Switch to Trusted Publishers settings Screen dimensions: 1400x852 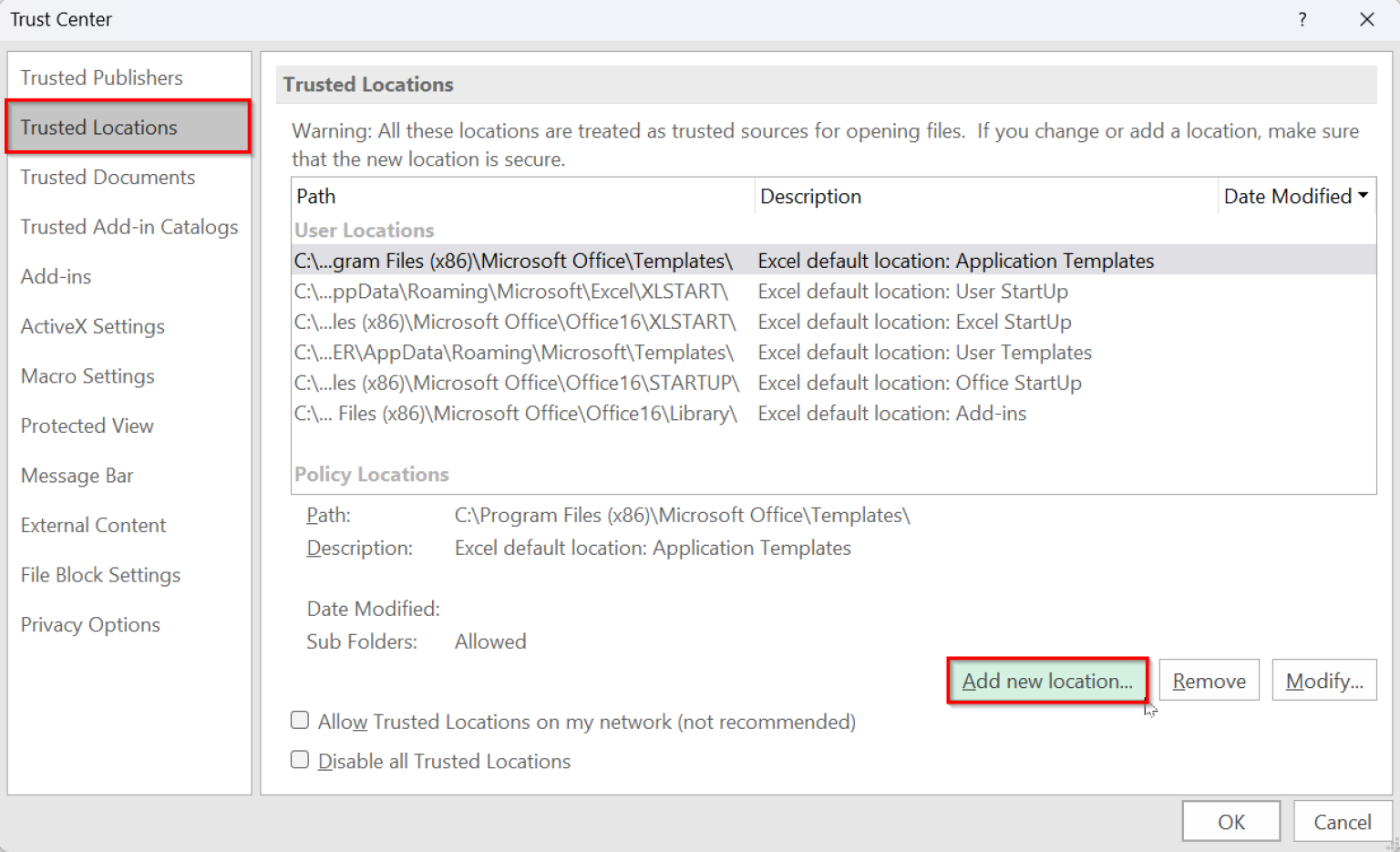click(x=101, y=77)
